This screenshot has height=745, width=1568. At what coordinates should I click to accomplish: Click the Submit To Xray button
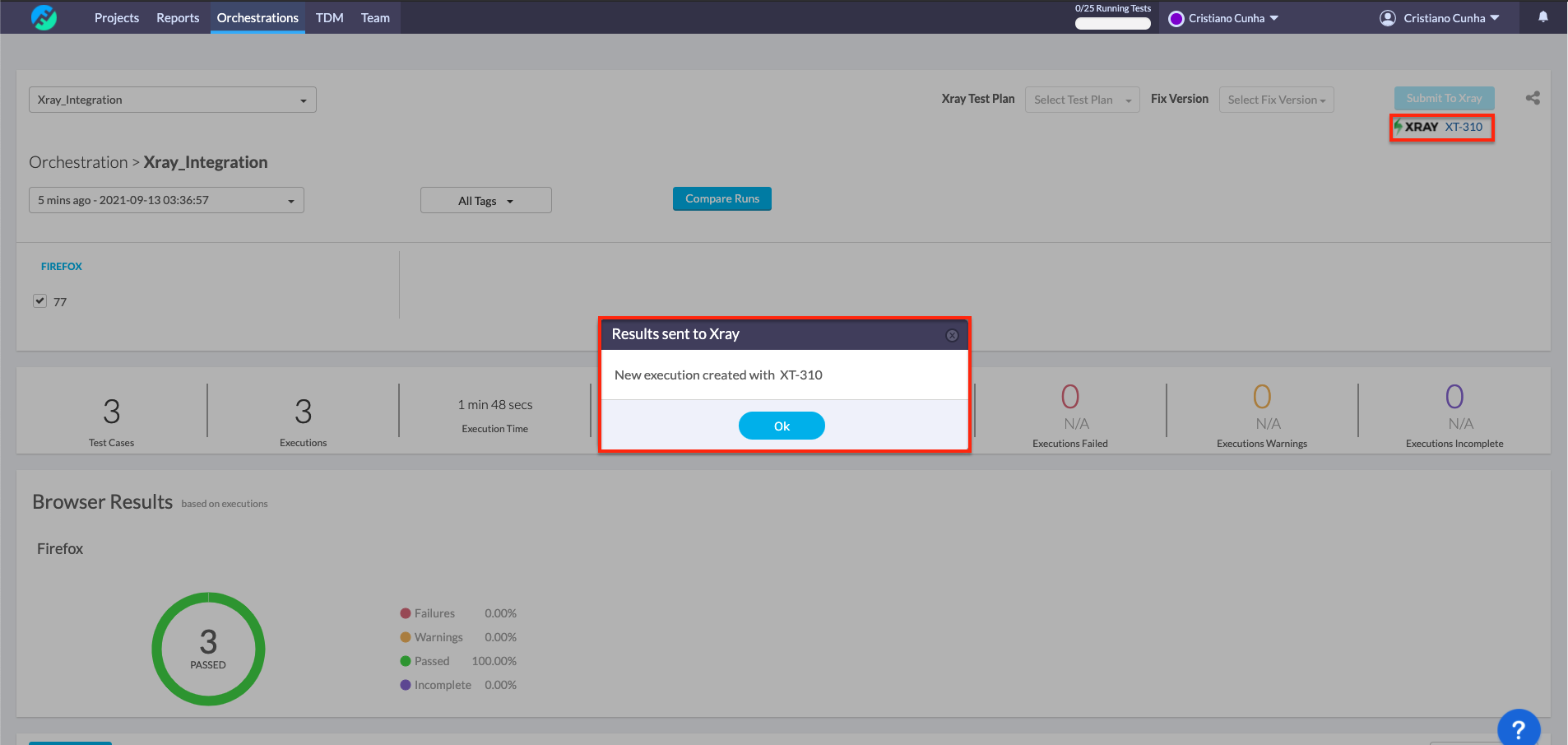pos(1444,98)
